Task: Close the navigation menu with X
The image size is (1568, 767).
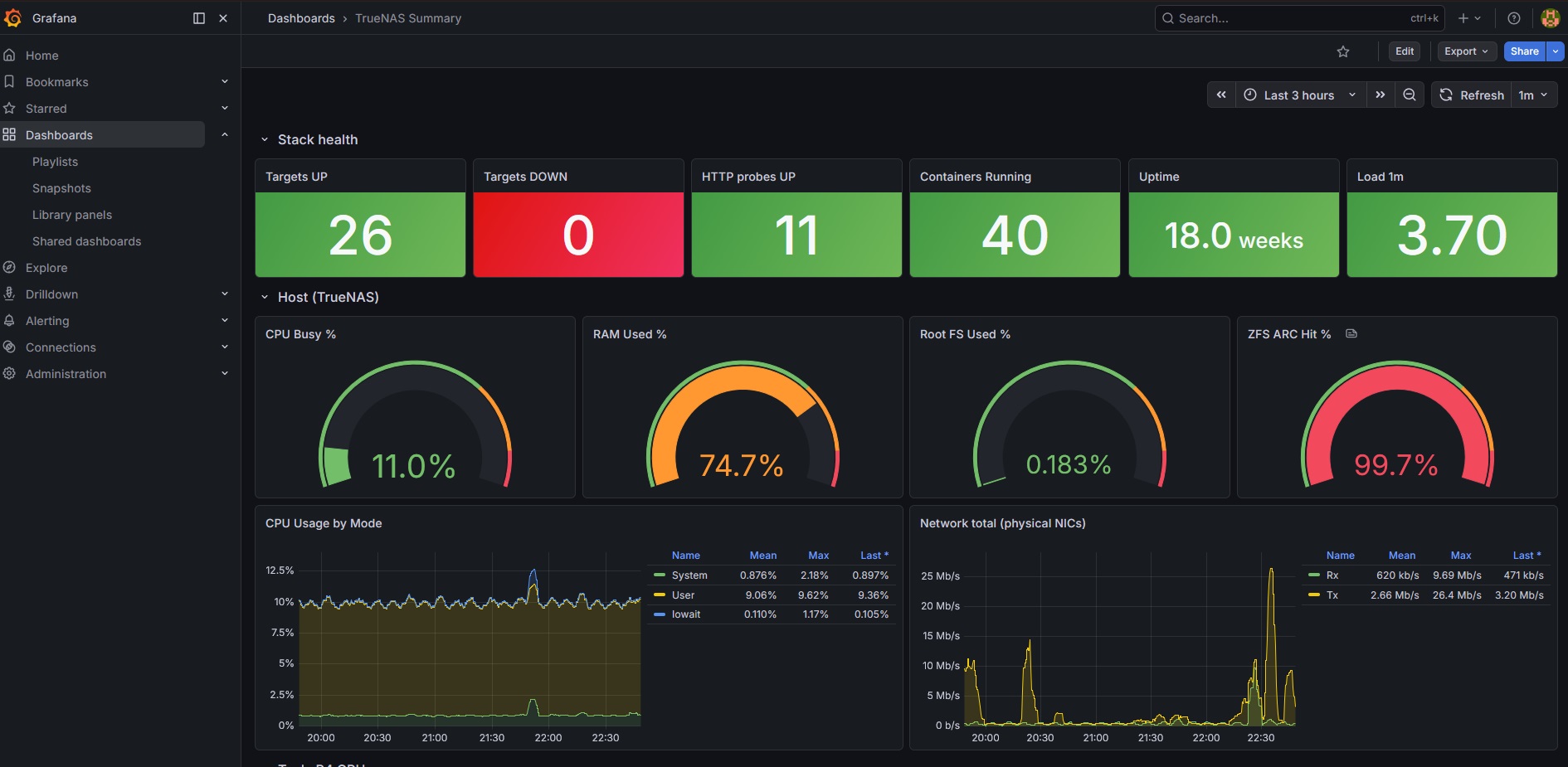Action: [x=223, y=18]
